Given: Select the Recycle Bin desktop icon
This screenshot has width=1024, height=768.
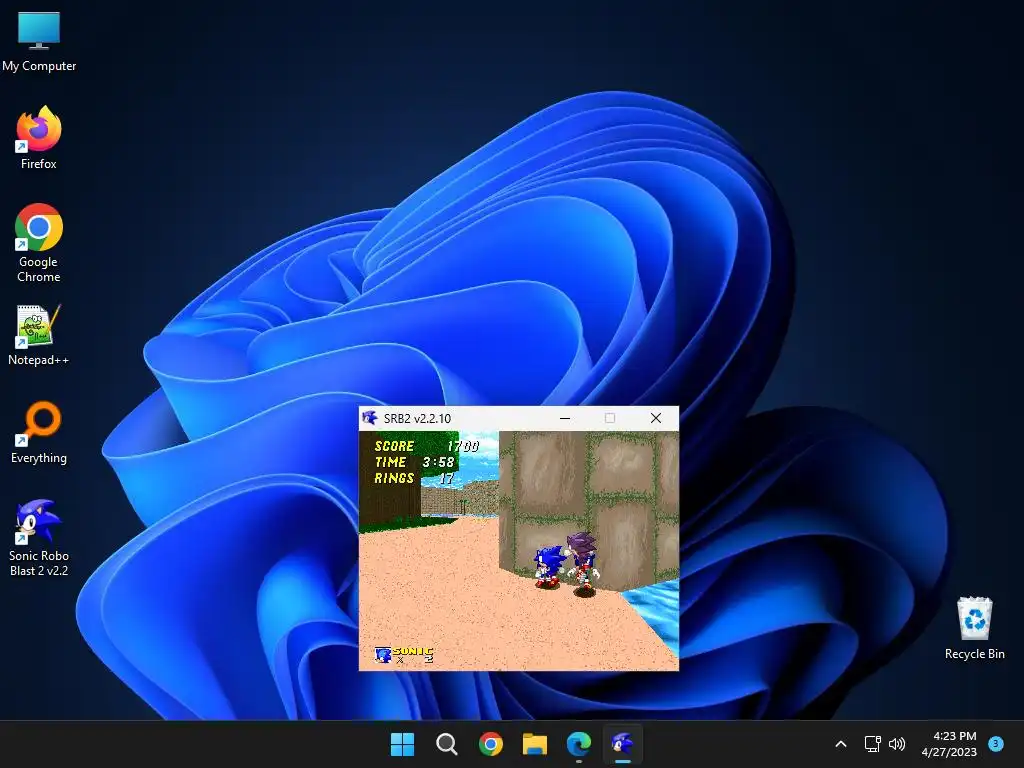Looking at the screenshot, I should 974,628.
